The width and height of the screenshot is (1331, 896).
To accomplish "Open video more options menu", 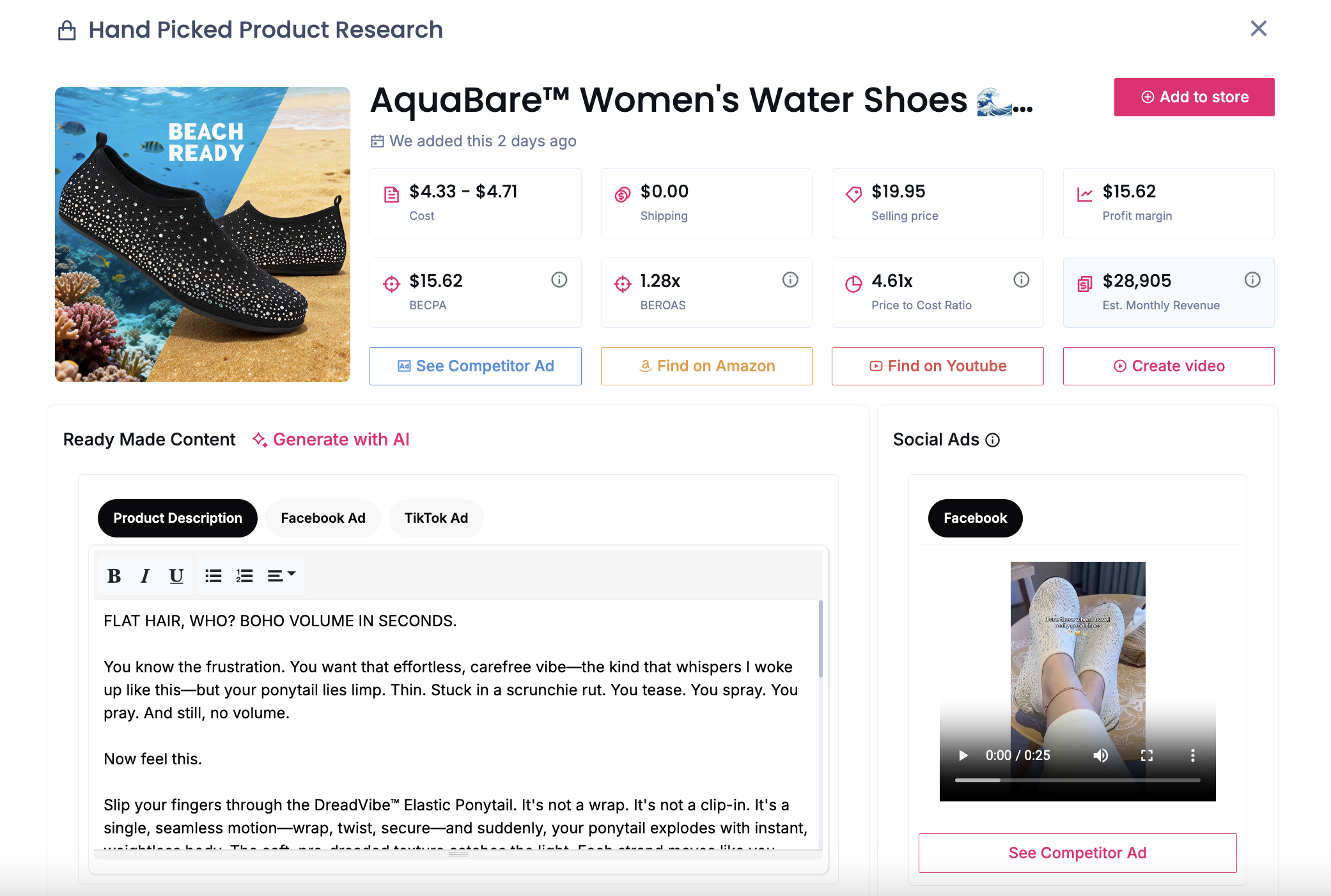I will click(1193, 755).
